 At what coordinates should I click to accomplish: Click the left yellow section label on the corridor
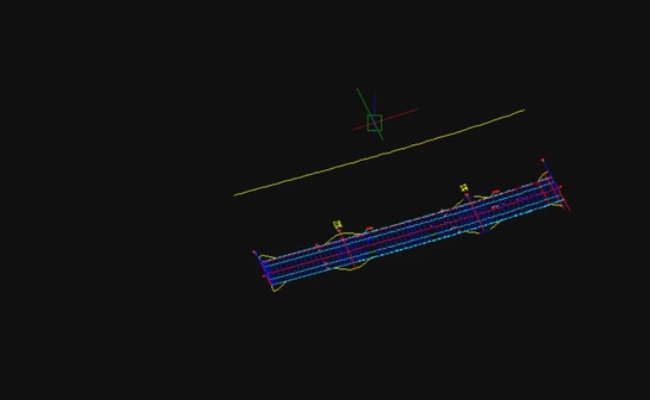(337, 225)
